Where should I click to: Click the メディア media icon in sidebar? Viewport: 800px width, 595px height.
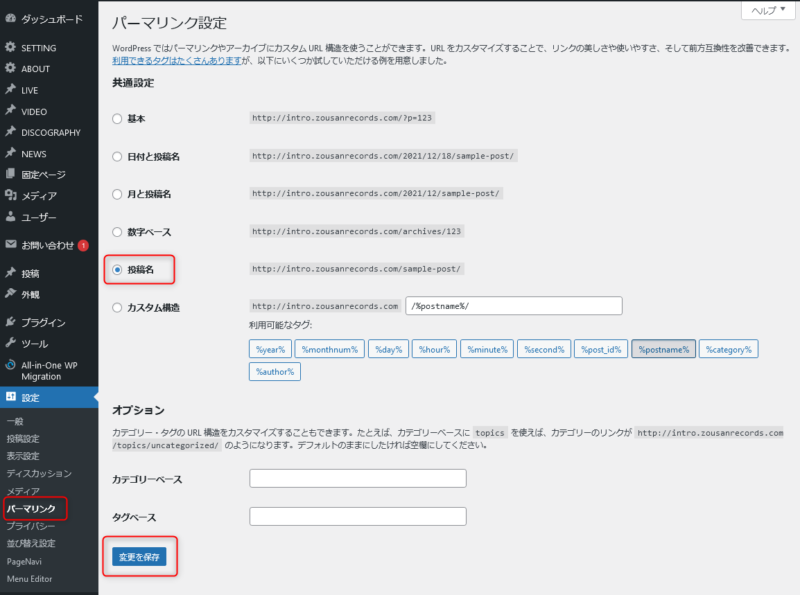click(10, 196)
